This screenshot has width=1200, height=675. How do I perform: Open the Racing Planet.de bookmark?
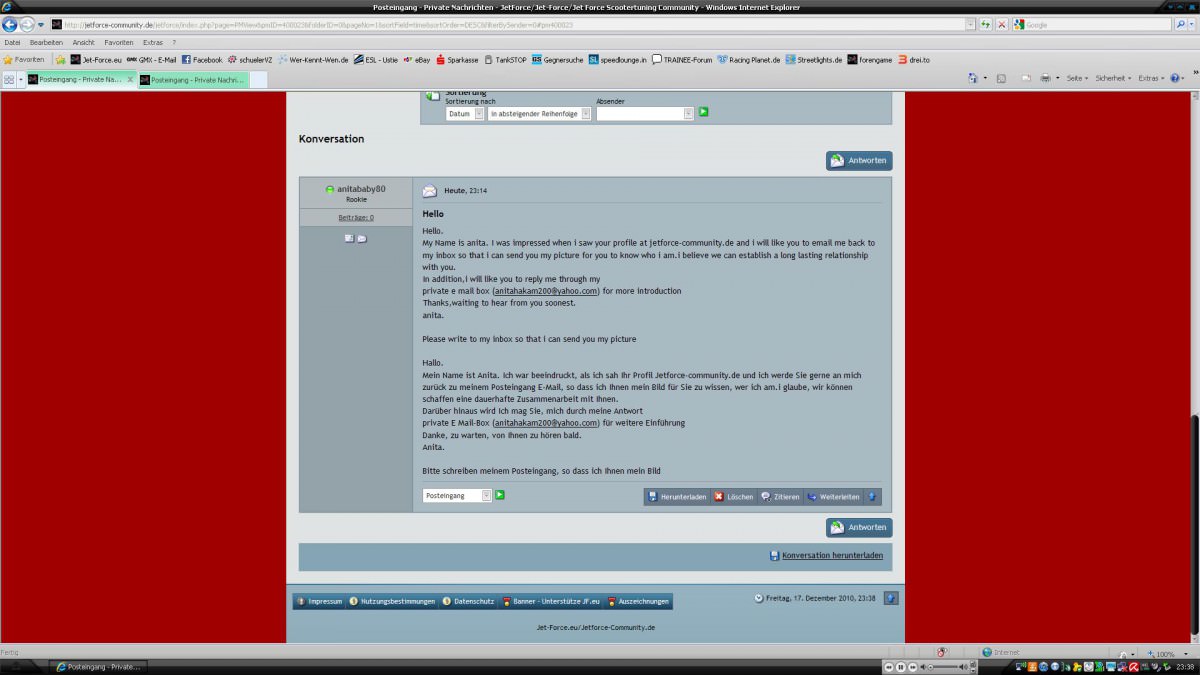click(750, 60)
